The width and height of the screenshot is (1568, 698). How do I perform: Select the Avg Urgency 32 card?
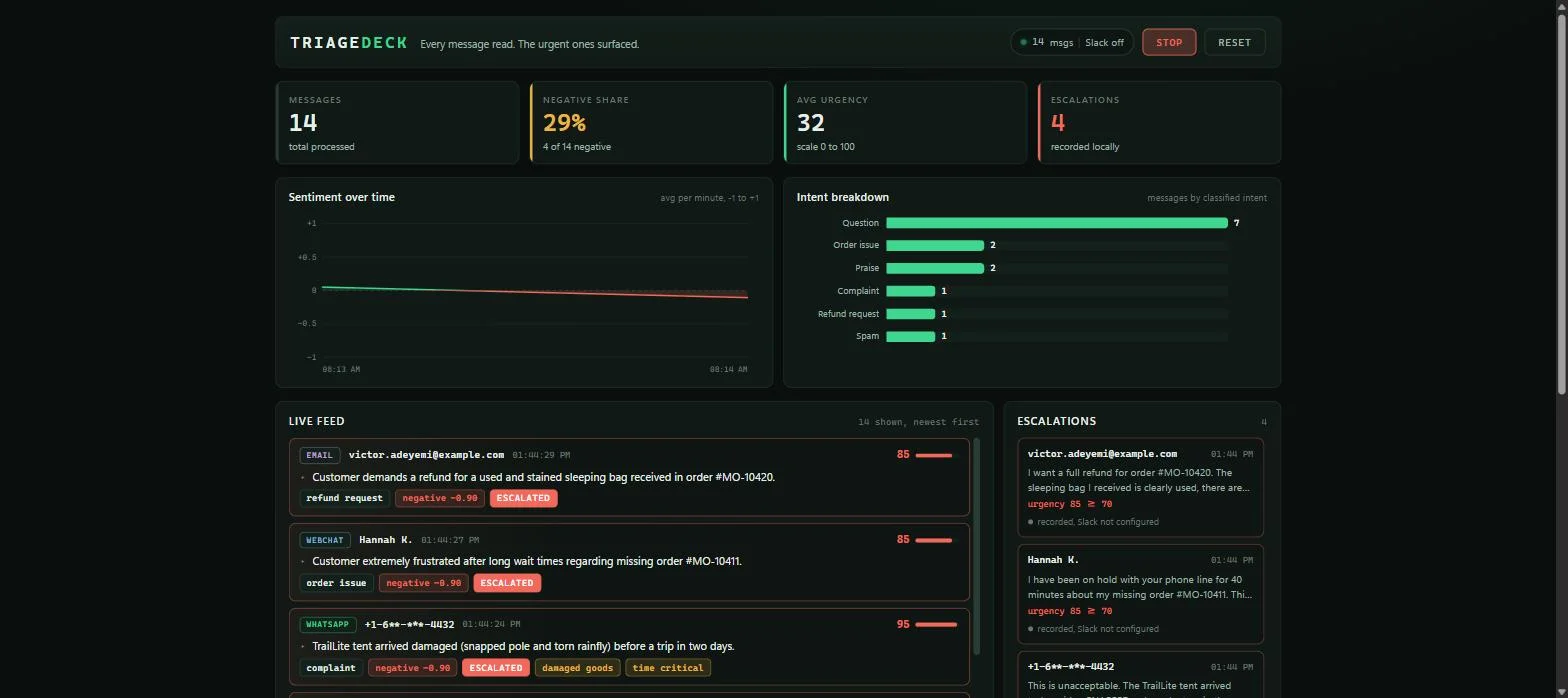point(905,122)
